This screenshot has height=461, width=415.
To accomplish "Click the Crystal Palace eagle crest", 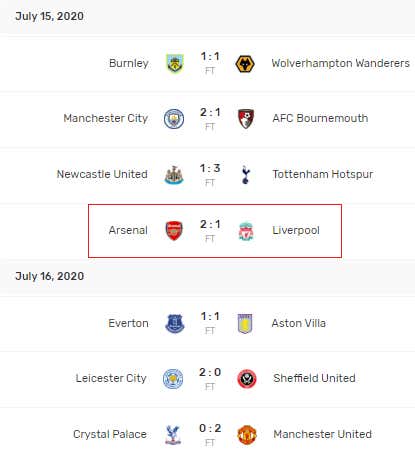I will click(173, 435).
